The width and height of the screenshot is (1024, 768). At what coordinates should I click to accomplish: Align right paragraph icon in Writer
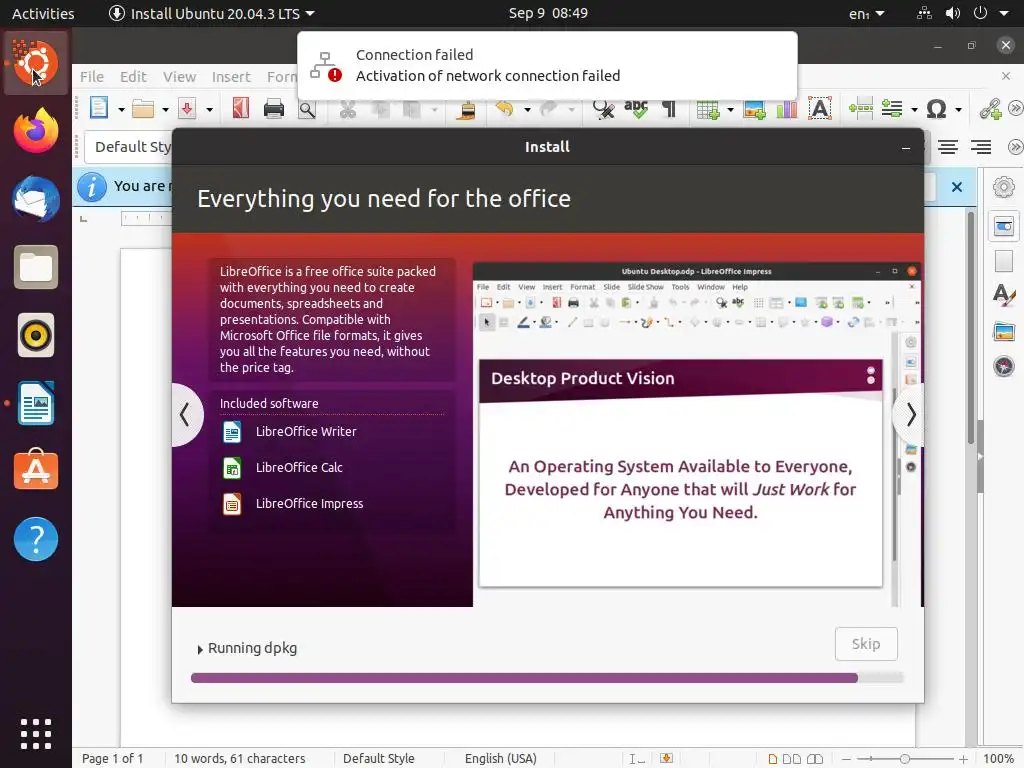pyautogui.click(x=980, y=147)
